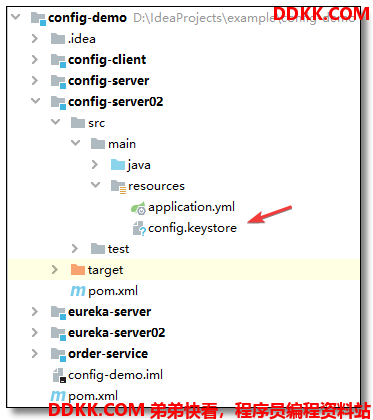Screen dimensions: 373x420
Task: Collapse the config-server02 module
Action: pos(35,101)
